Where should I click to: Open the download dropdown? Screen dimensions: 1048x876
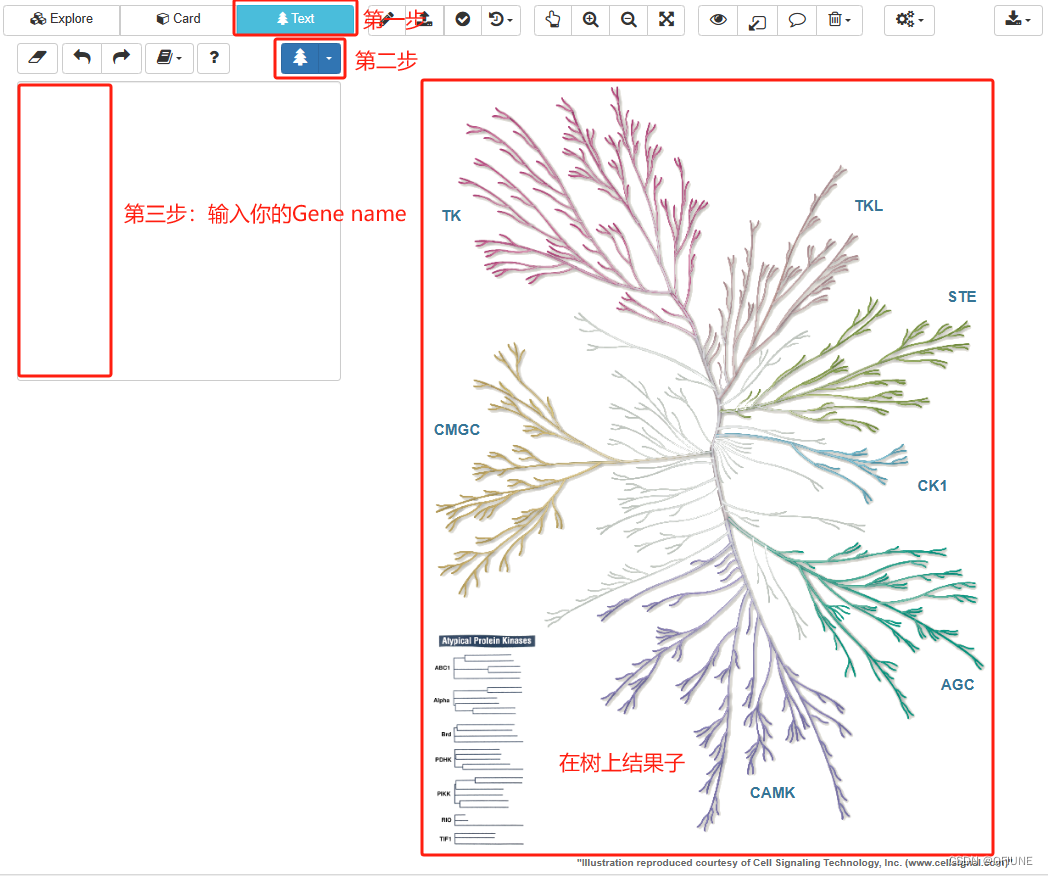coord(1017,19)
